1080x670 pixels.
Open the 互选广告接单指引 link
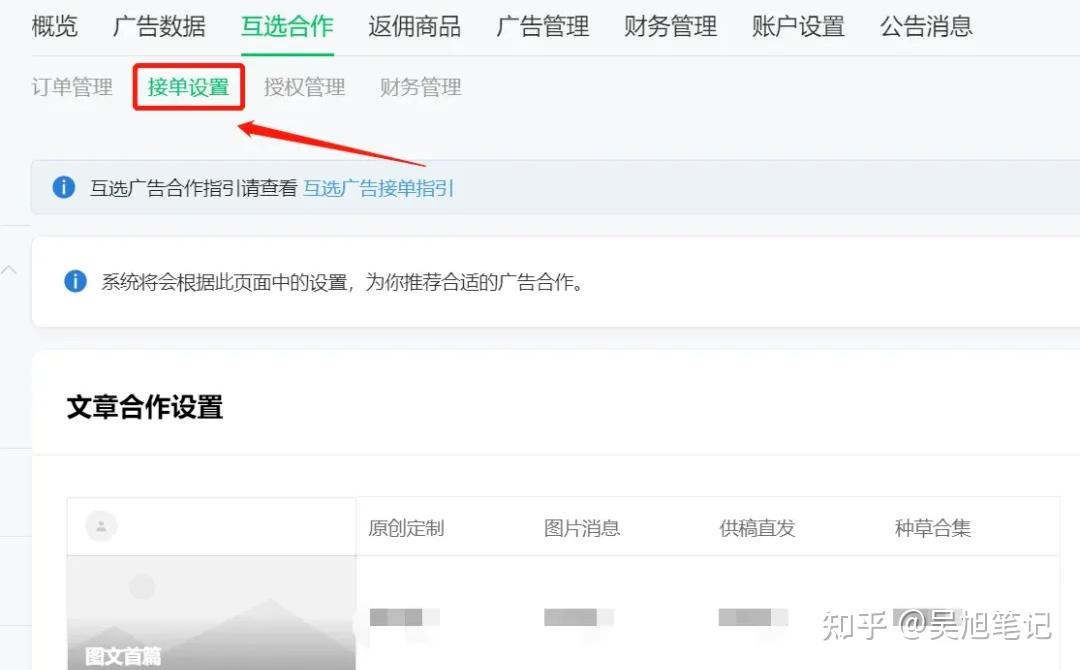click(378, 188)
